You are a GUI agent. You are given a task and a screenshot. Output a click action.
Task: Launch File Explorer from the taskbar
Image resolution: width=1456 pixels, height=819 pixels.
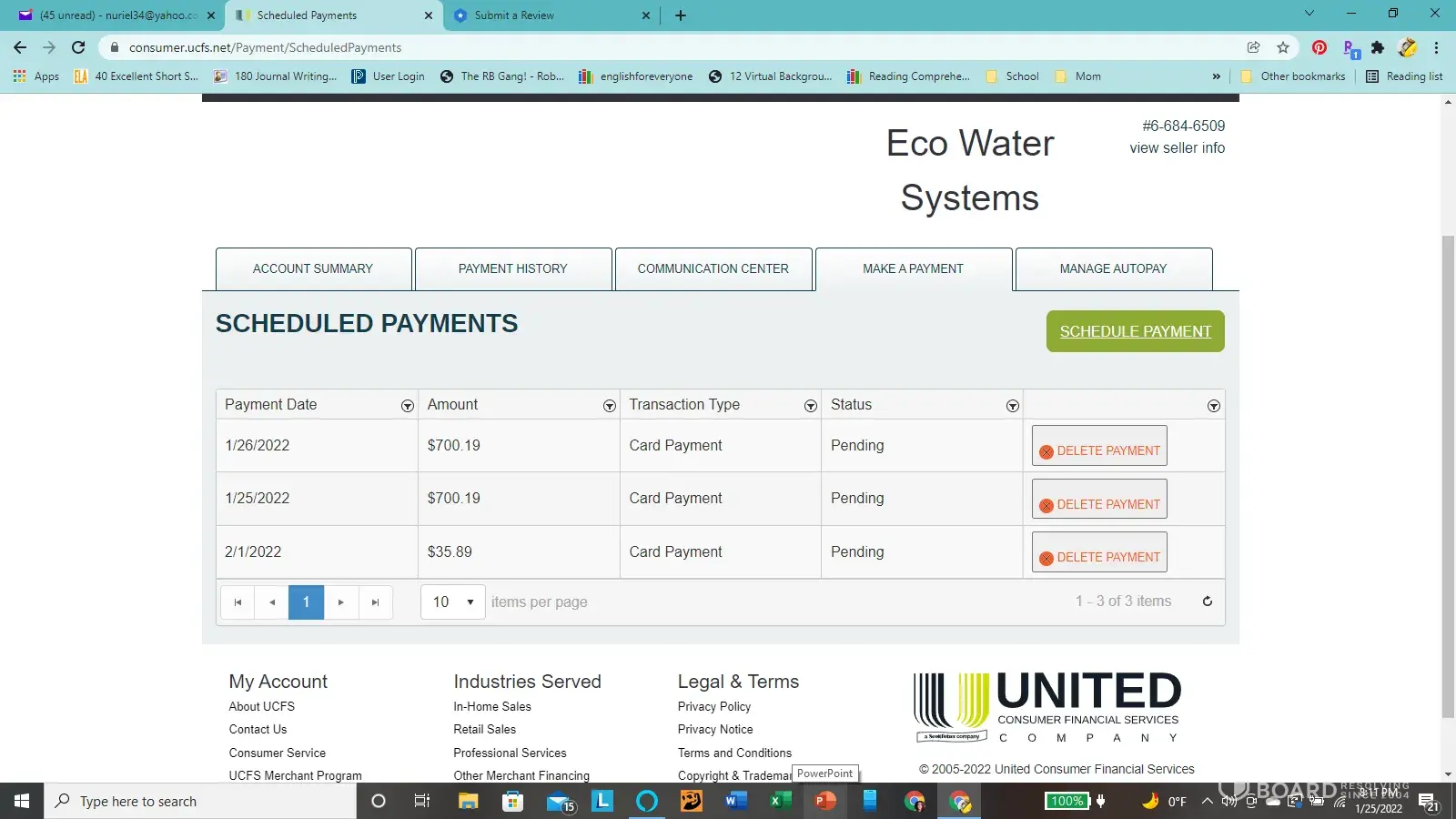pyautogui.click(x=468, y=802)
